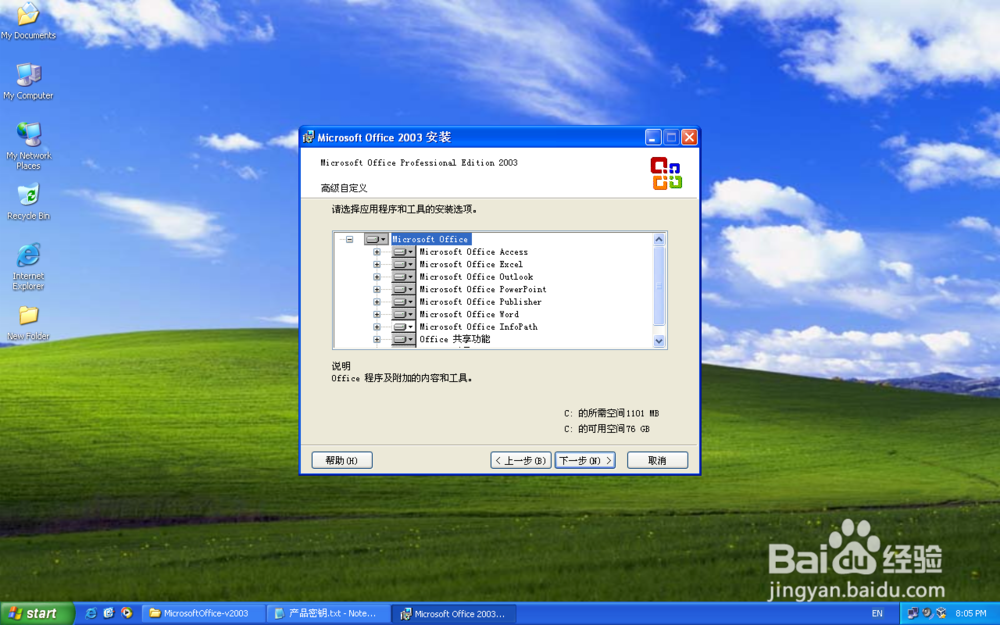Open install option dropdown for Office 共享功能
1000x625 pixels.
(403, 339)
